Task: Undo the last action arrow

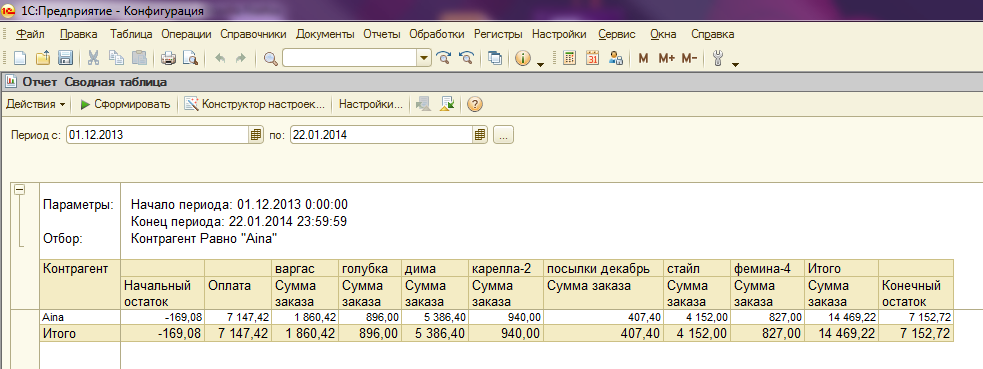Action: [220, 58]
